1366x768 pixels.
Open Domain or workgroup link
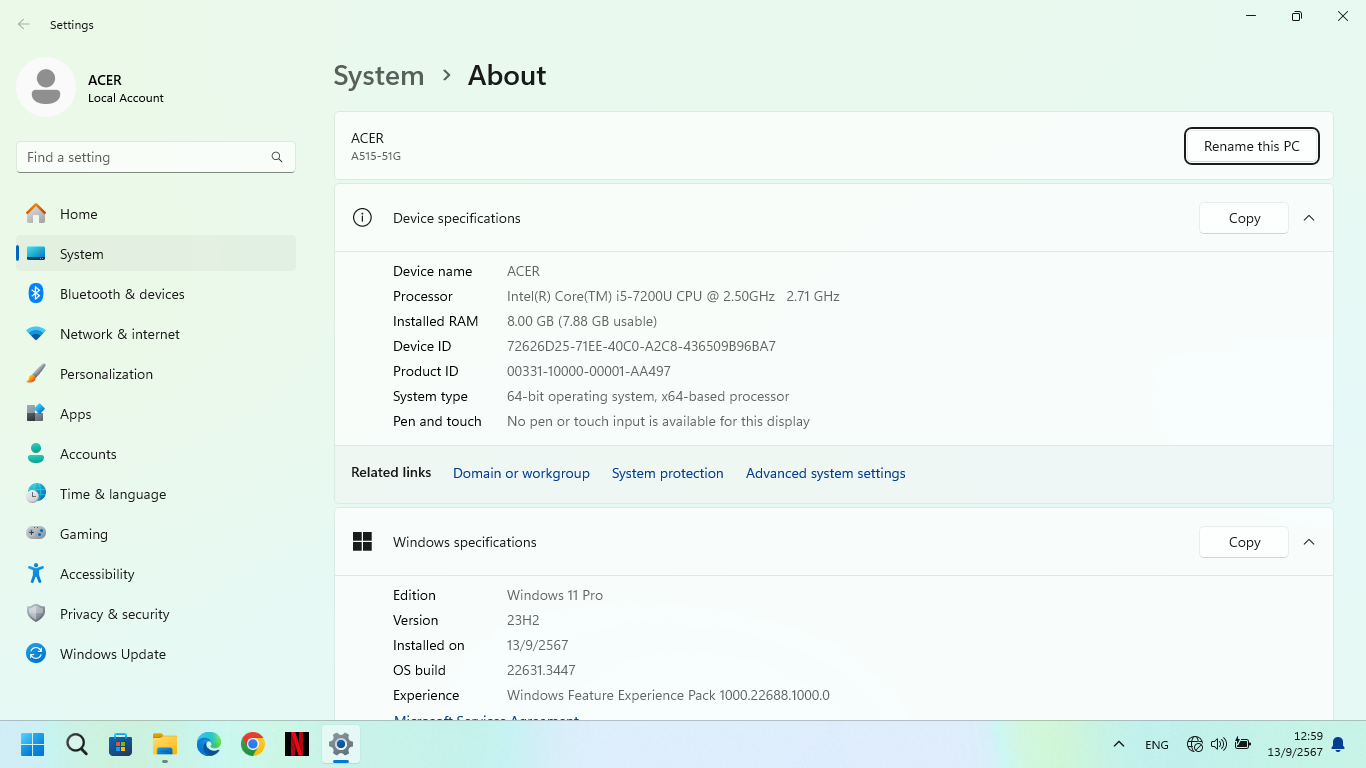[521, 473]
